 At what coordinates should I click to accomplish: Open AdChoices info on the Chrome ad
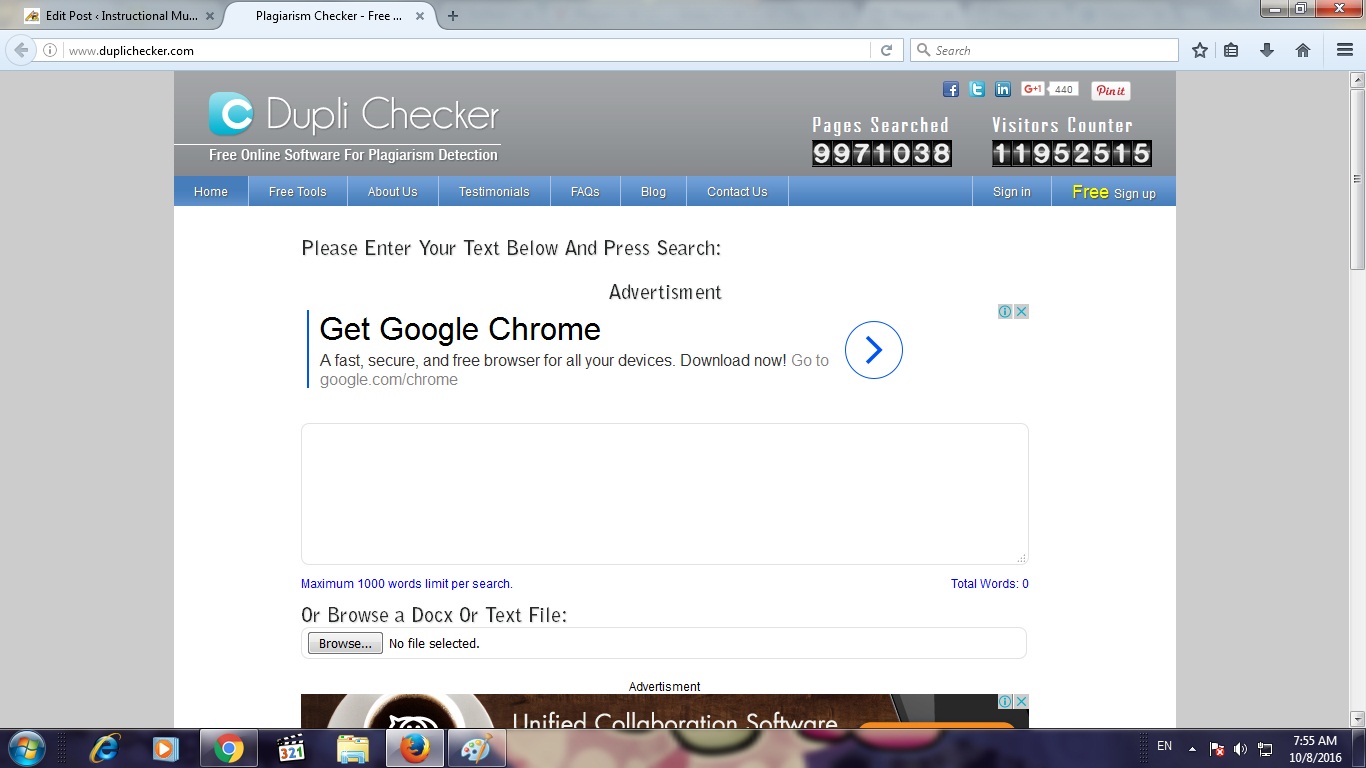[1005, 312]
